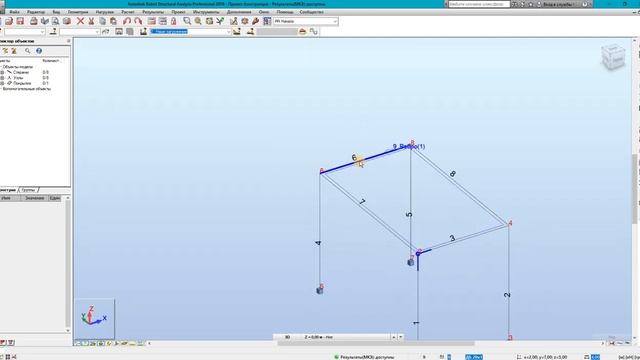Click the Результаты(МКЭ): доступны status indicator
This screenshot has width=640, height=360.
[364, 357]
